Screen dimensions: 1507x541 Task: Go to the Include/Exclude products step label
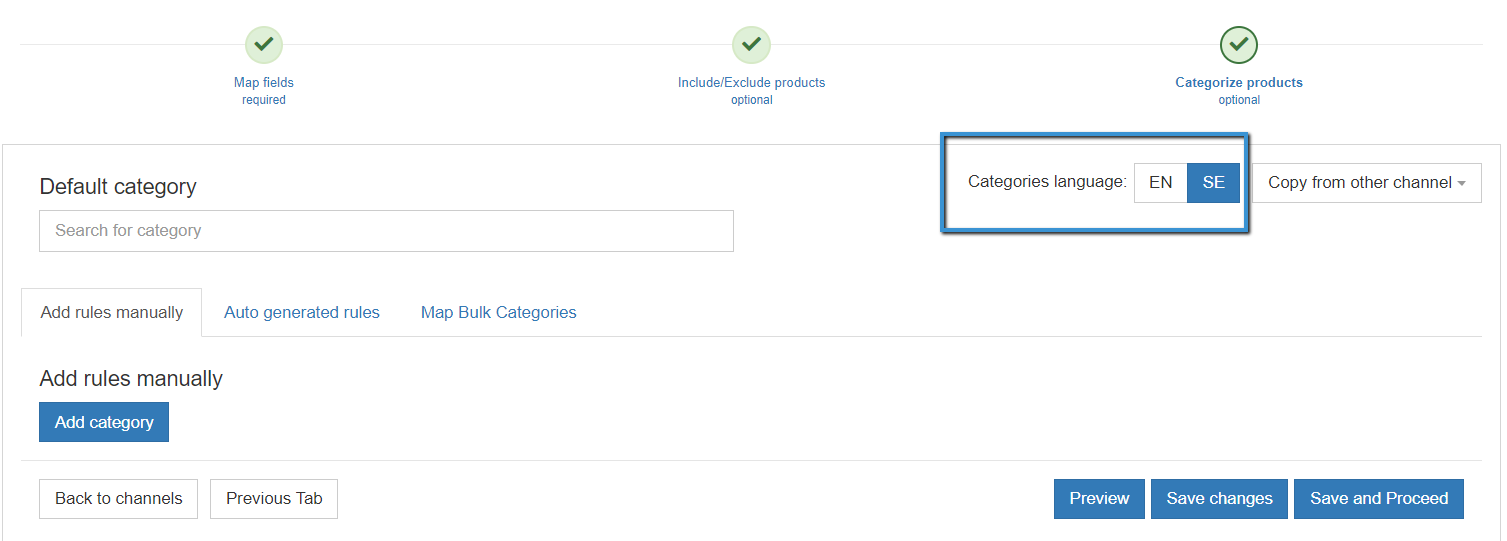[751, 83]
